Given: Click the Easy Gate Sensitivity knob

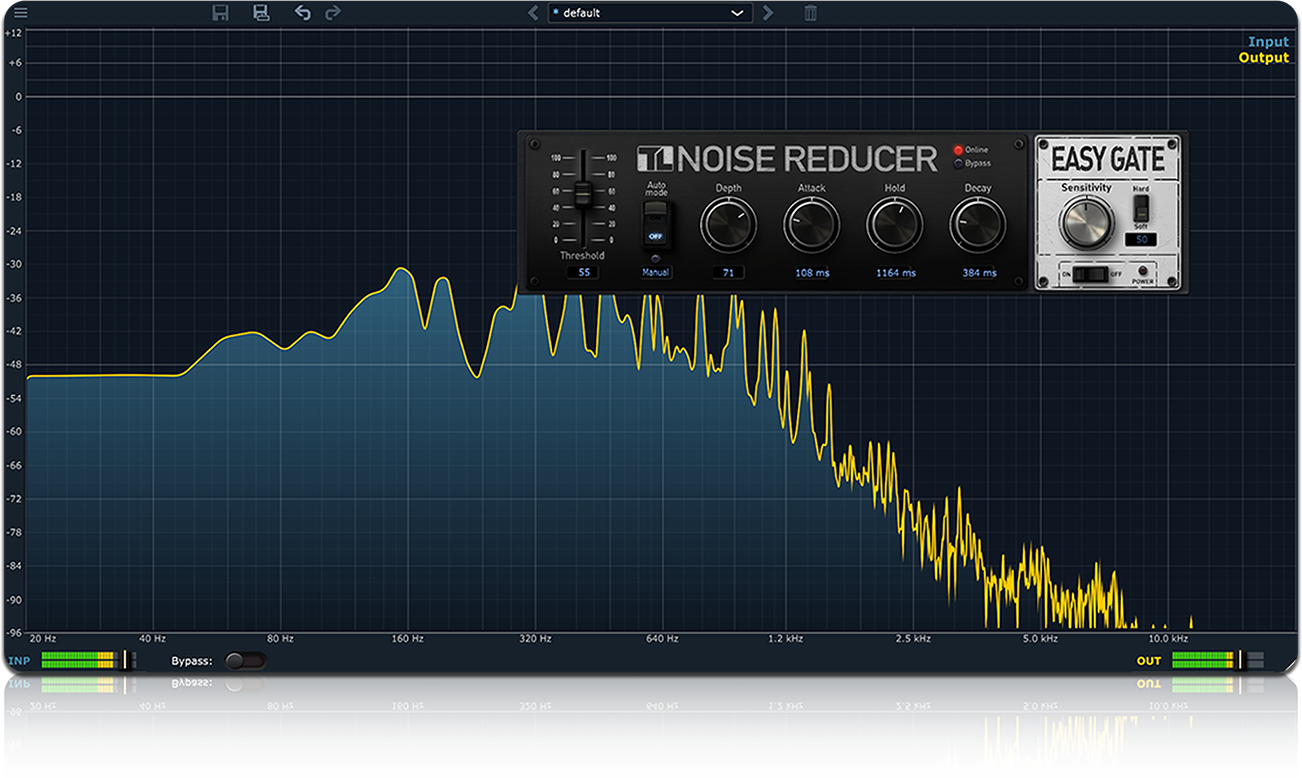Looking at the screenshot, I should [1086, 223].
